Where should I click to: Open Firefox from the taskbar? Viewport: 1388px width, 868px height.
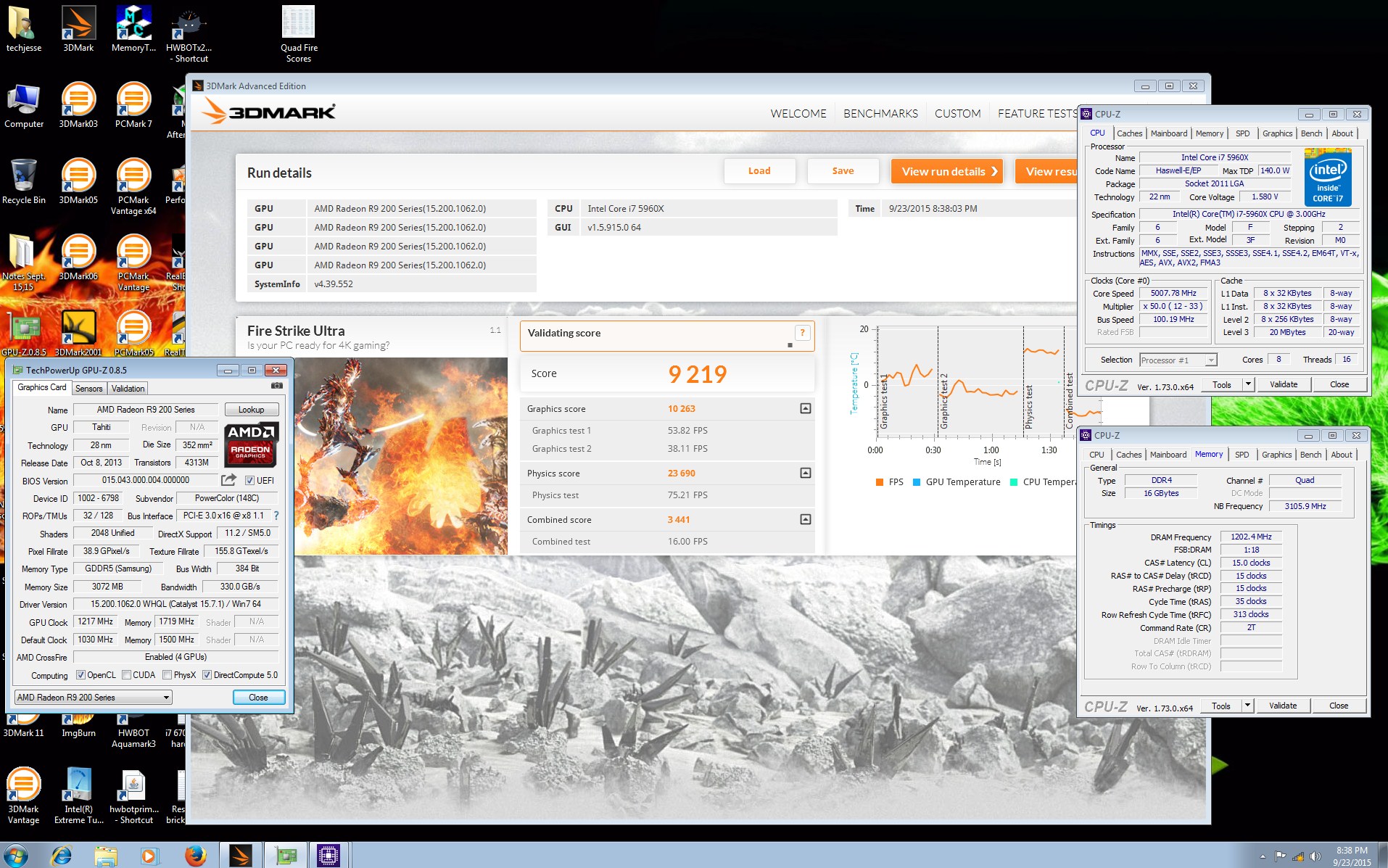(x=194, y=856)
